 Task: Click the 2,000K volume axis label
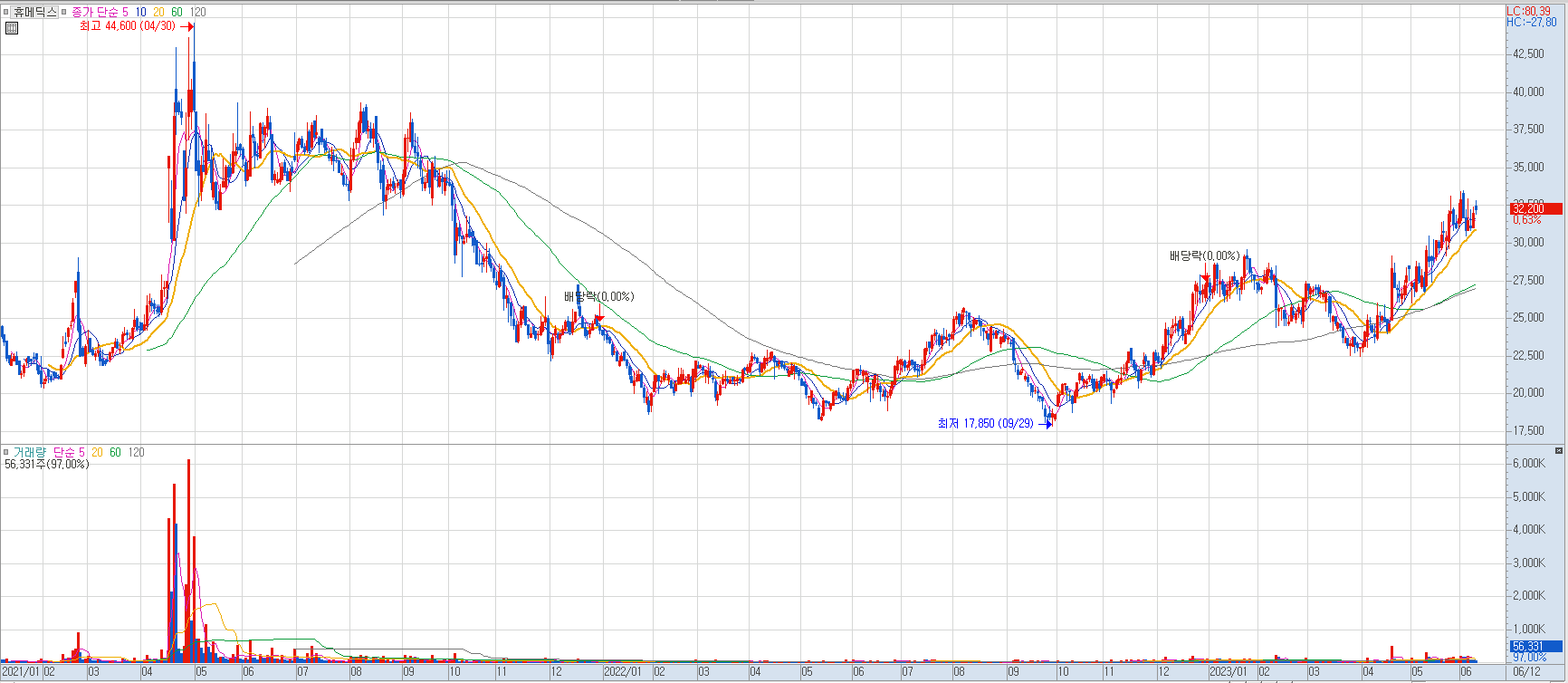(1529, 595)
